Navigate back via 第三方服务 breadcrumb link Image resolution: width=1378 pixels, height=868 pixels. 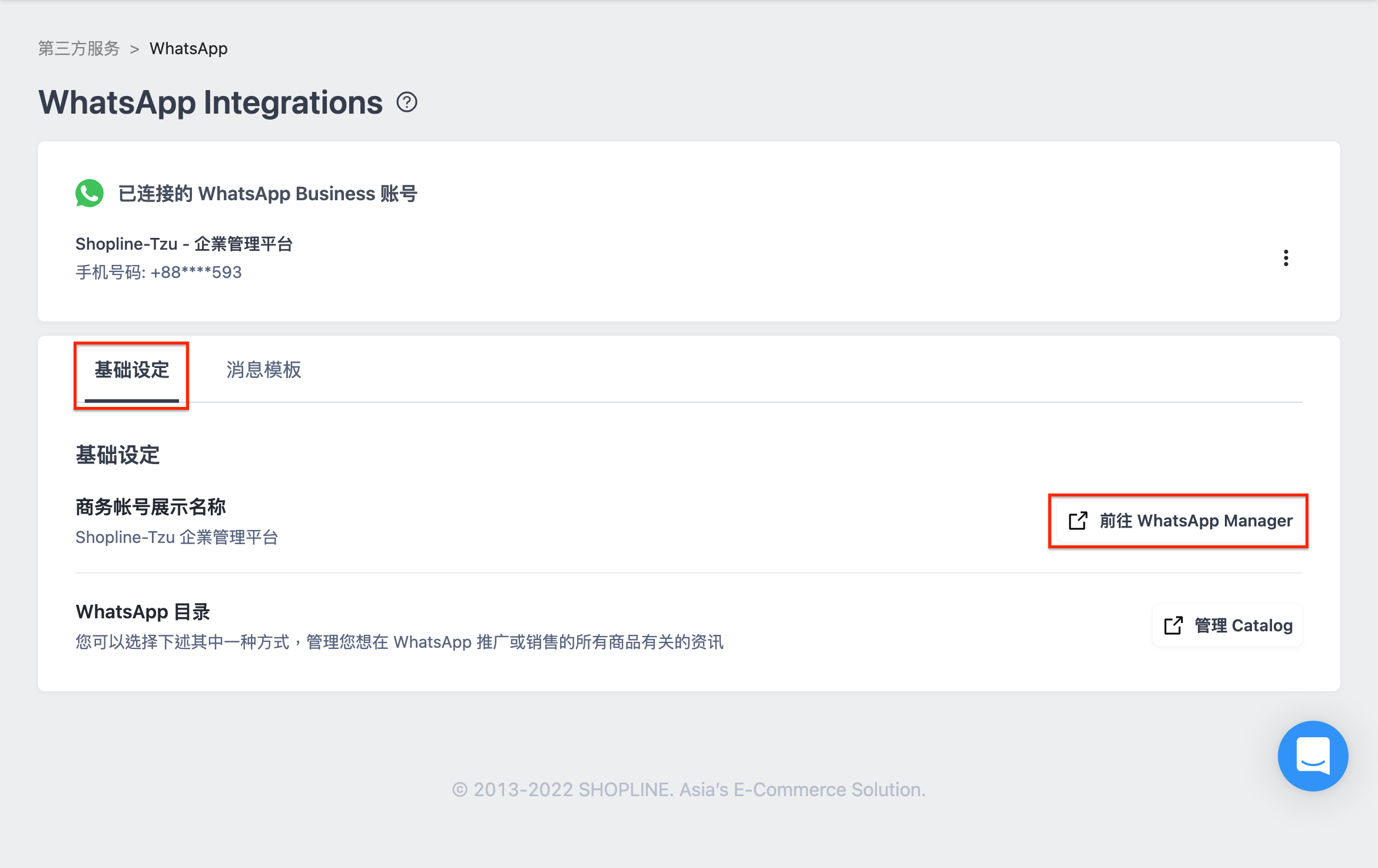click(x=78, y=48)
